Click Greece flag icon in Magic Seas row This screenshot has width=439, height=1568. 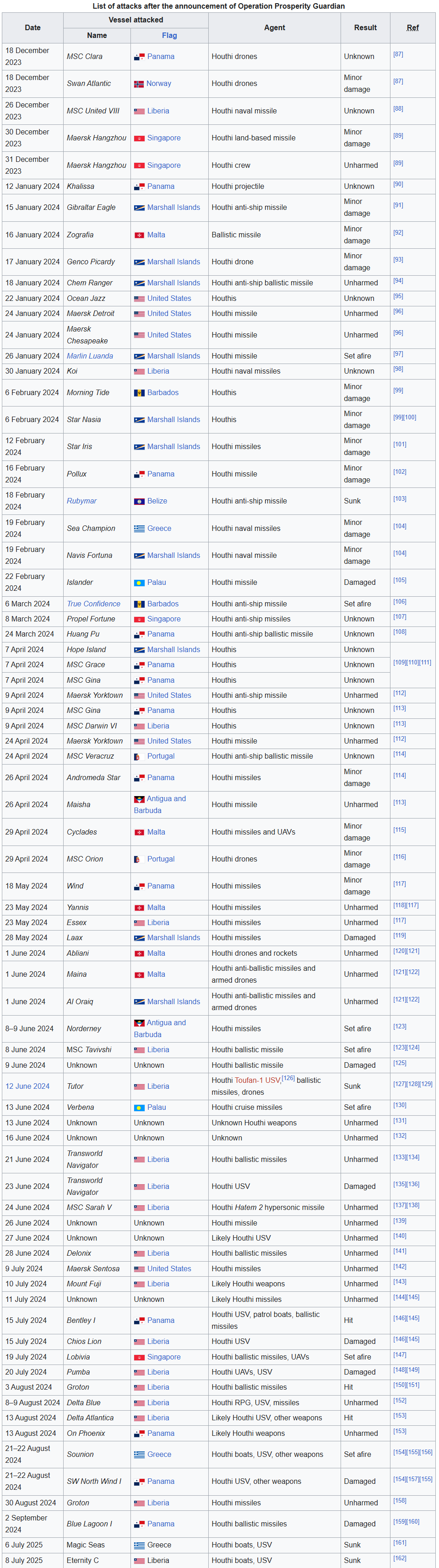(139, 1545)
